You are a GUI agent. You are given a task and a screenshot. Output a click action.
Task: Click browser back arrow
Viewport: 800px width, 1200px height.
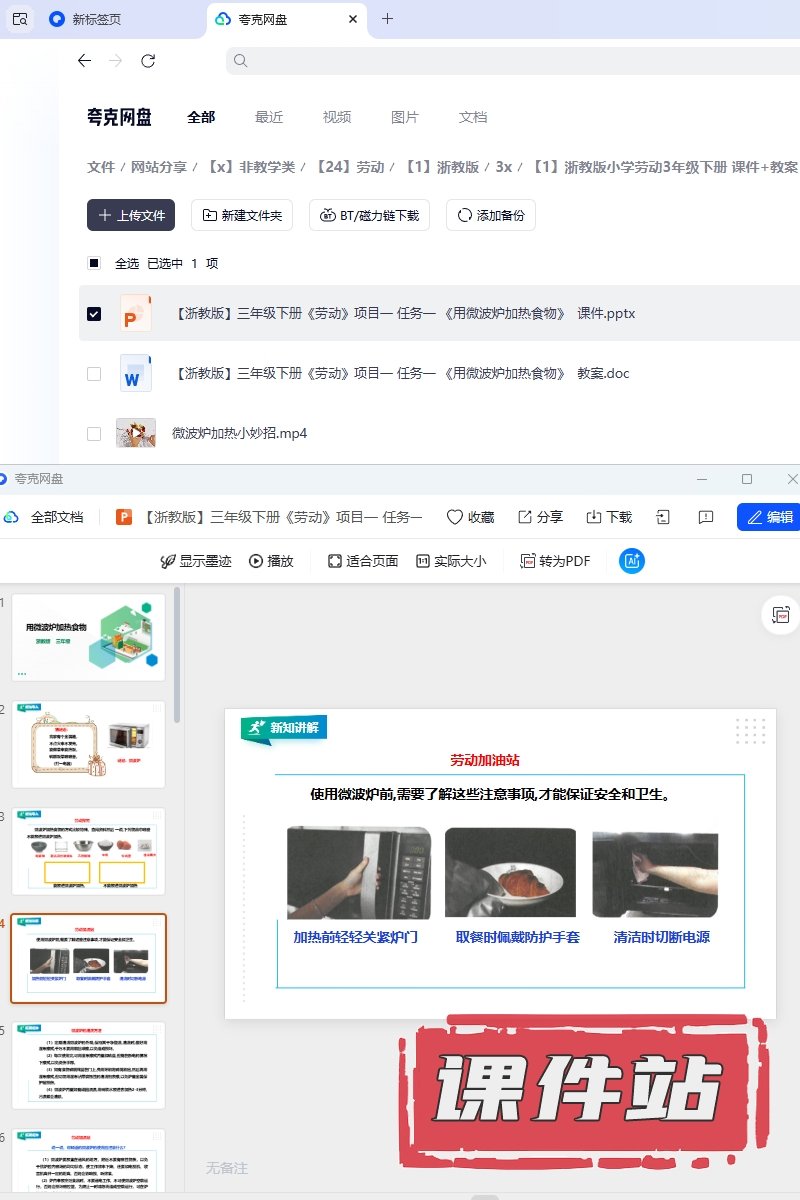coord(84,61)
